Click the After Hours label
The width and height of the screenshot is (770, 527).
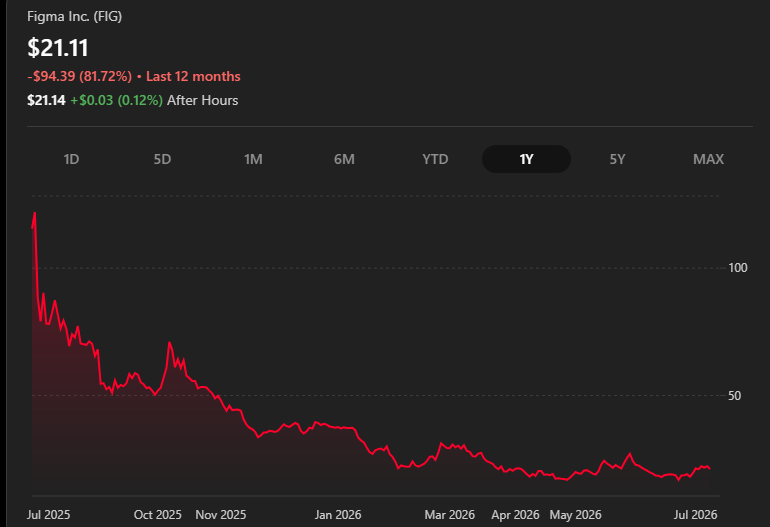[x=202, y=101]
